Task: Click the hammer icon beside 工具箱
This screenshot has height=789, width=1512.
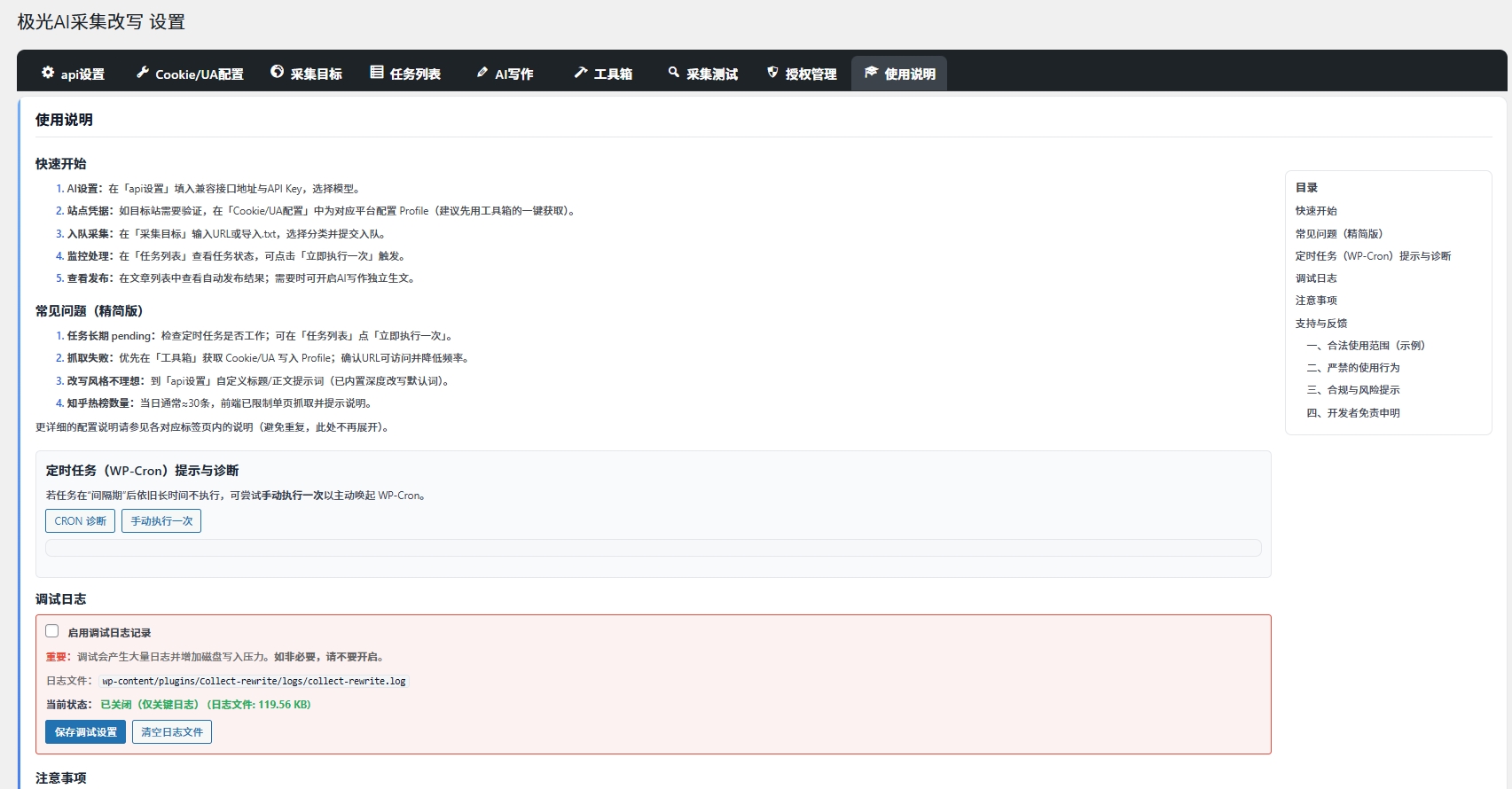Action: (581, 73)
